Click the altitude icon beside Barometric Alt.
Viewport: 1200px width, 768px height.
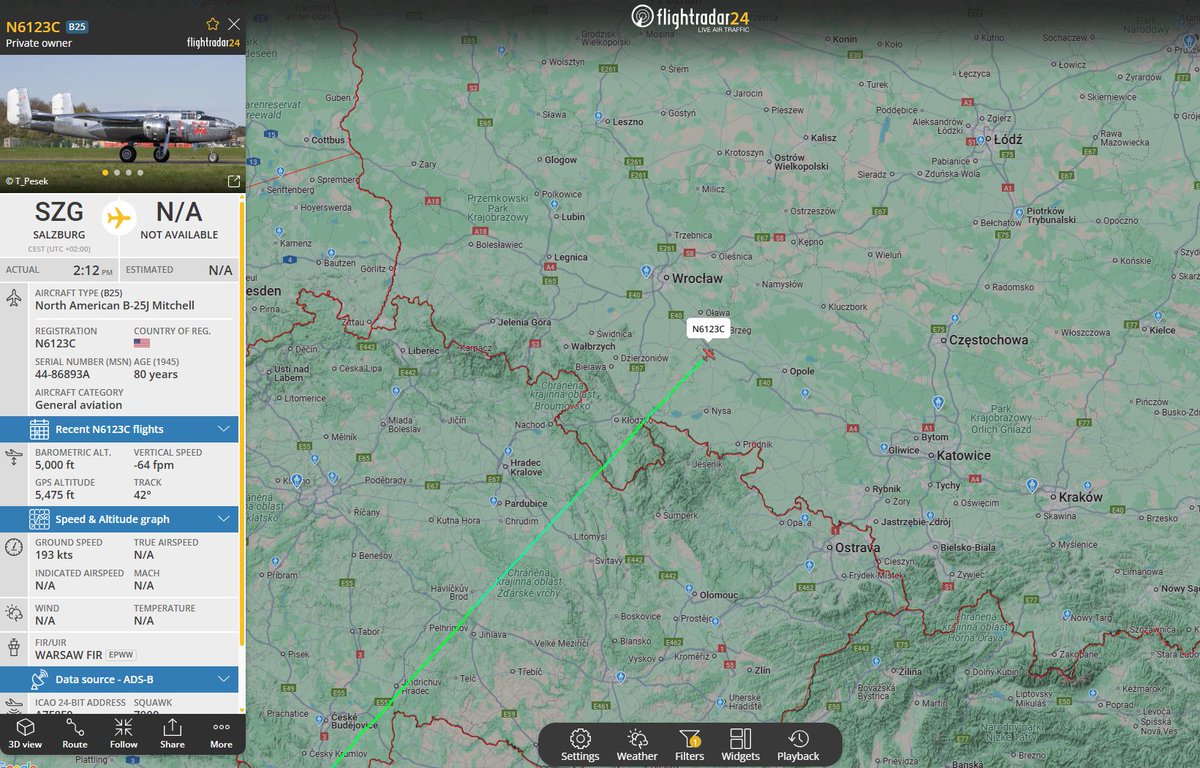coord(15,457)
